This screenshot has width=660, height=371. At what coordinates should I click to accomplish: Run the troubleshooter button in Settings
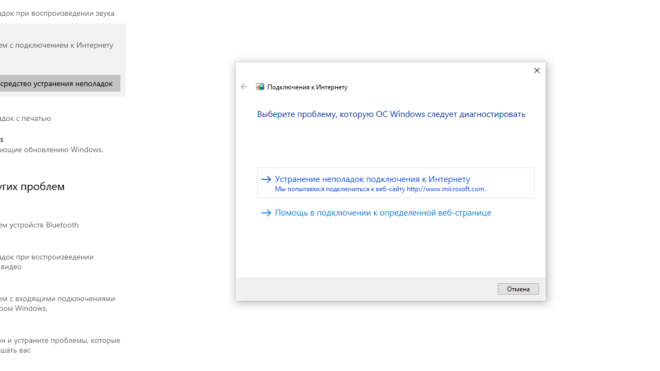pyautogui.click(x=60, y=83)
